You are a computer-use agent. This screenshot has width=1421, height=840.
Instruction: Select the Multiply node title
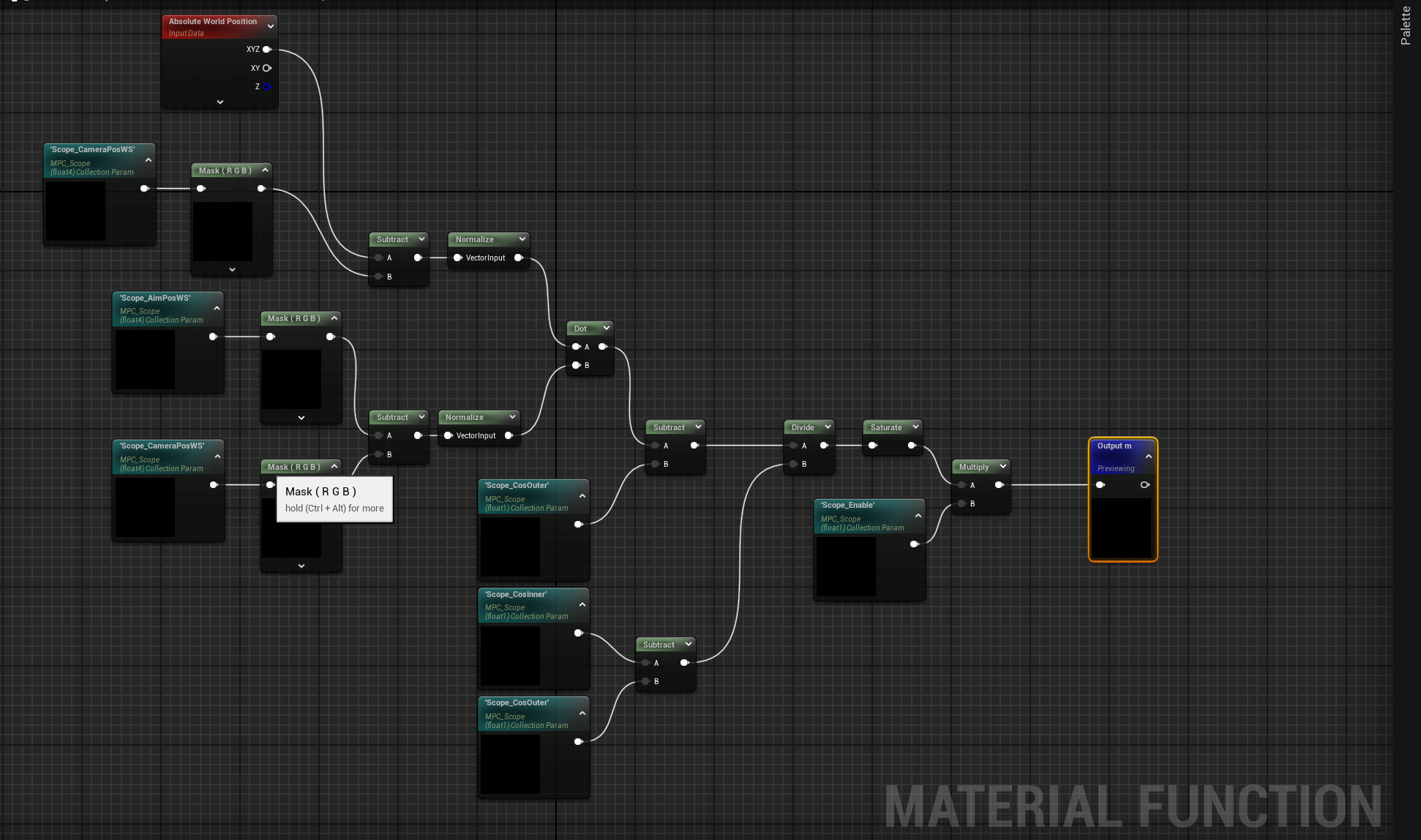pyautogui.click(x=973, y=467)
